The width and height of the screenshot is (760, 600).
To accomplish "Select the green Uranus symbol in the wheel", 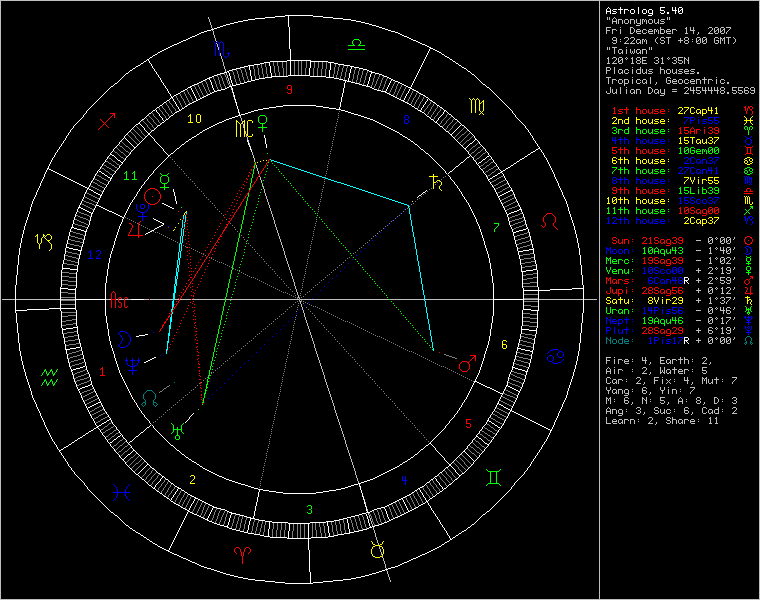I will pos(177,431).
